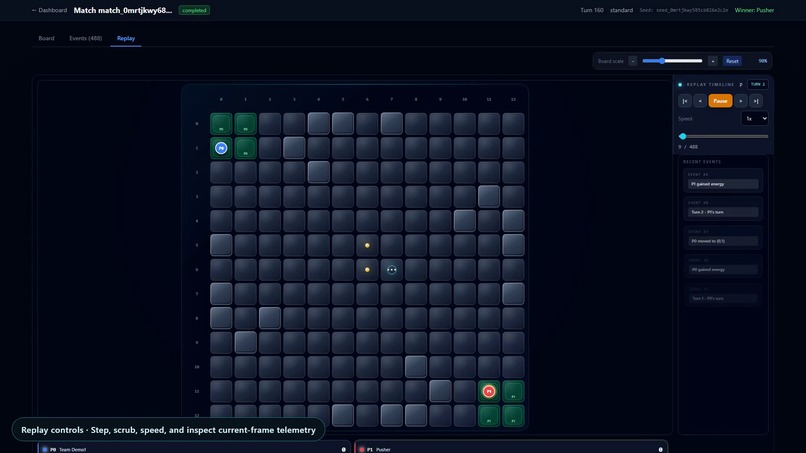
Task: Switch to the Board tab
Action: [46, 38]
